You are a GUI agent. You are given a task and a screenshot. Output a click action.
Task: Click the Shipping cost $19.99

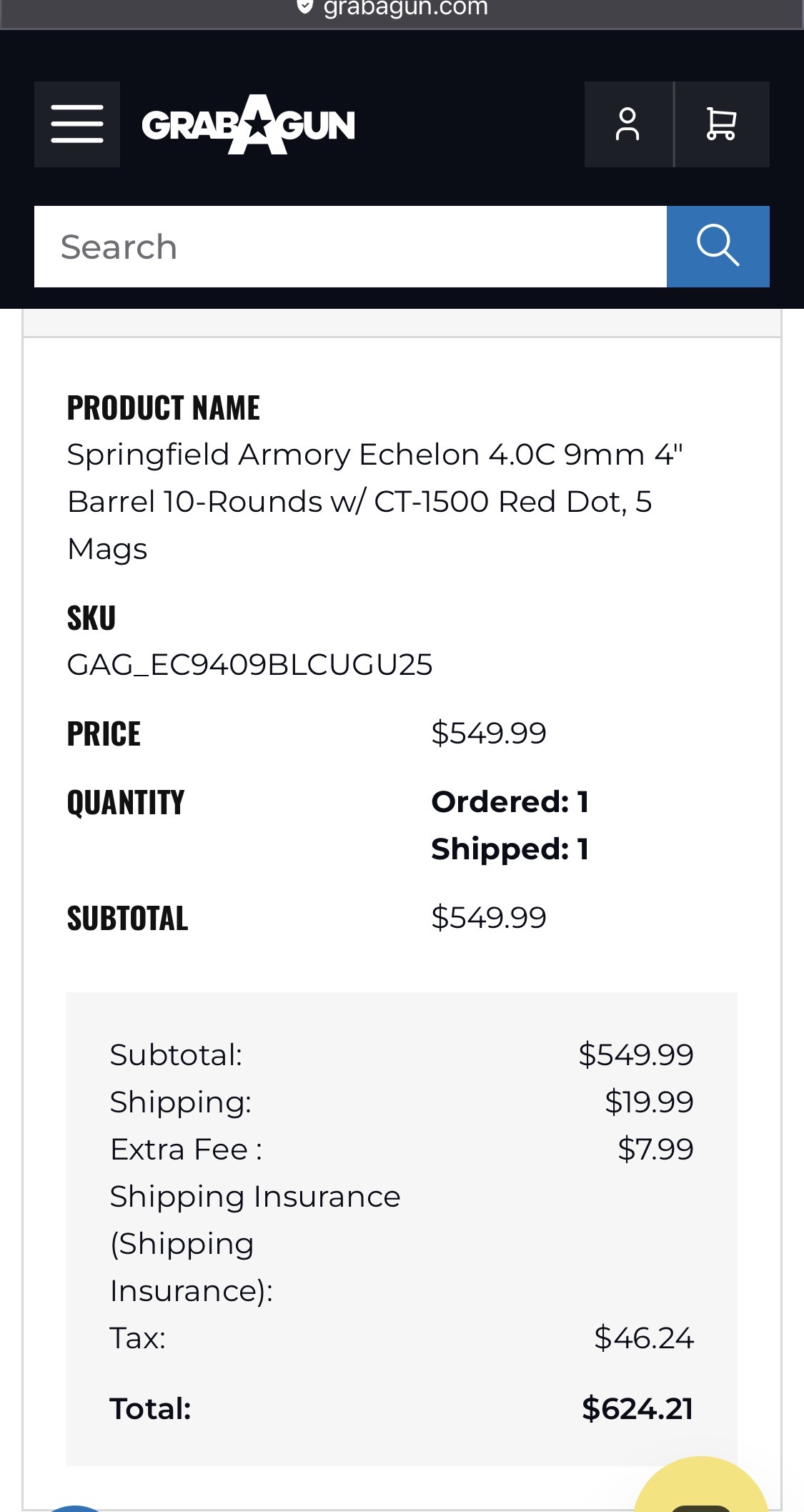click(x=649, y=1102)
